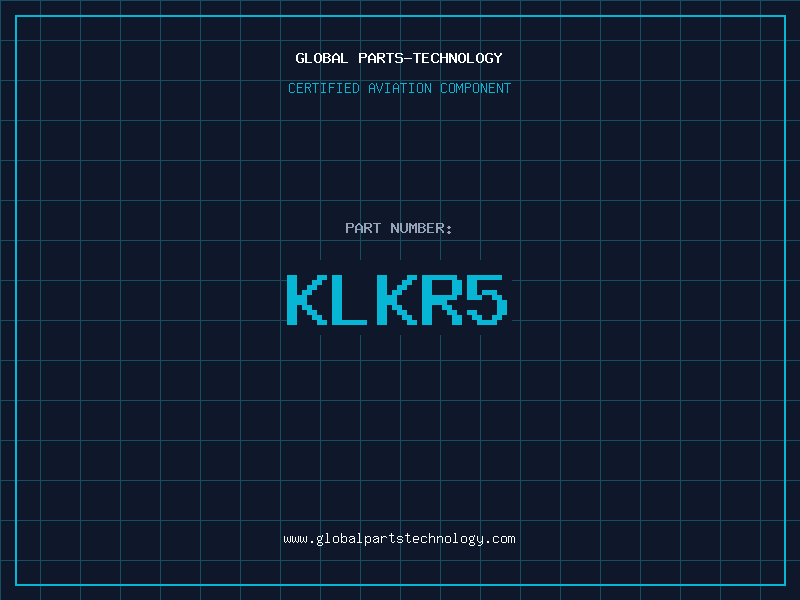Click the PART NUMBER: label
The image size is (800, 600).
(x=399, y=228)
